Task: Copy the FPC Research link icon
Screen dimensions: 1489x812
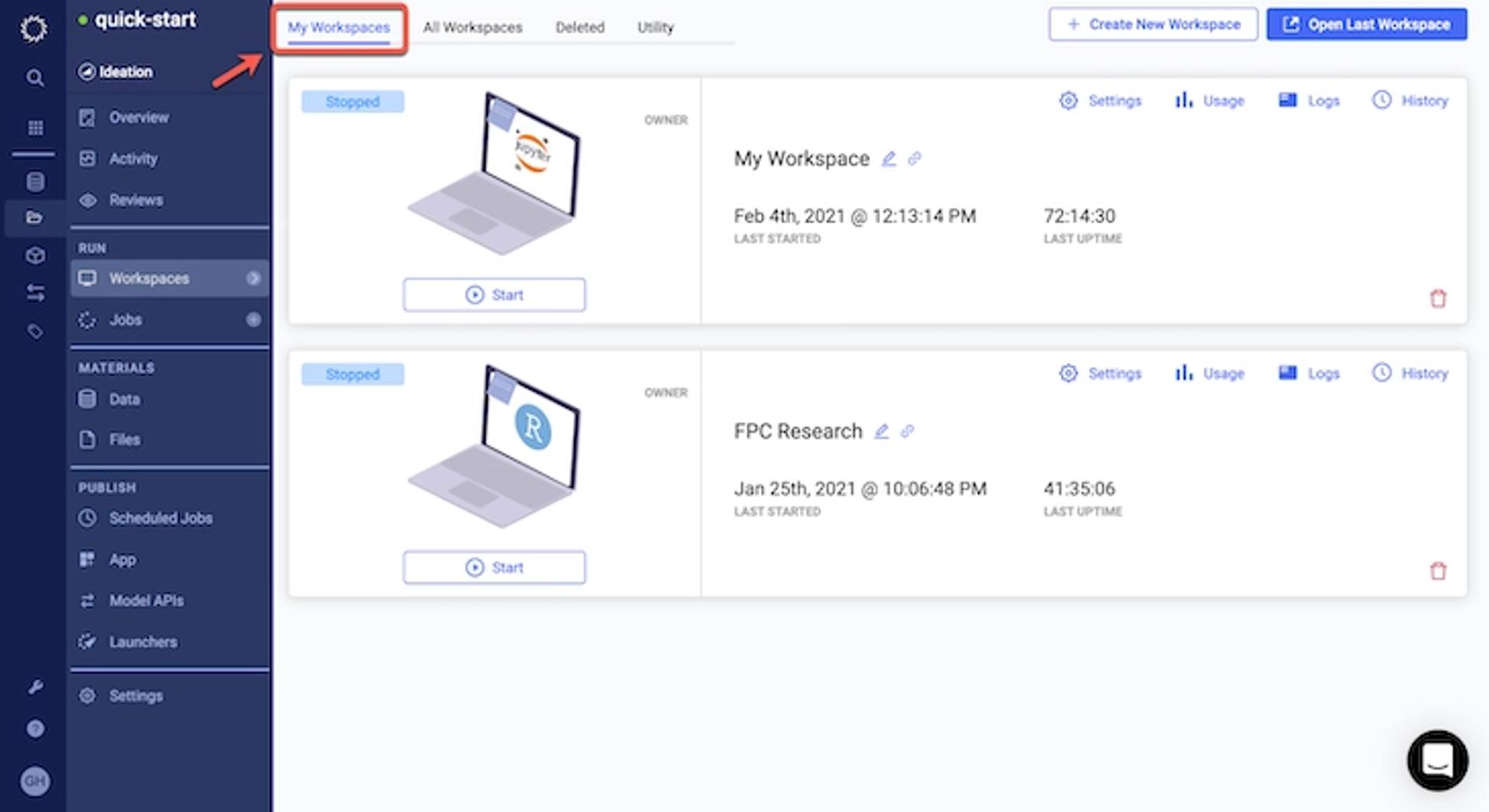Action: coord(907,431)
